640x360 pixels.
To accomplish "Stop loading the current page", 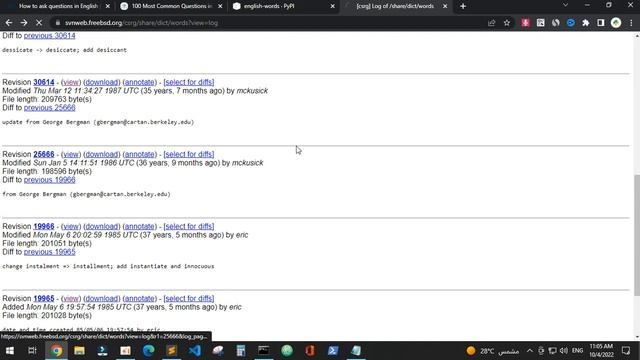I will click(39, 23).
